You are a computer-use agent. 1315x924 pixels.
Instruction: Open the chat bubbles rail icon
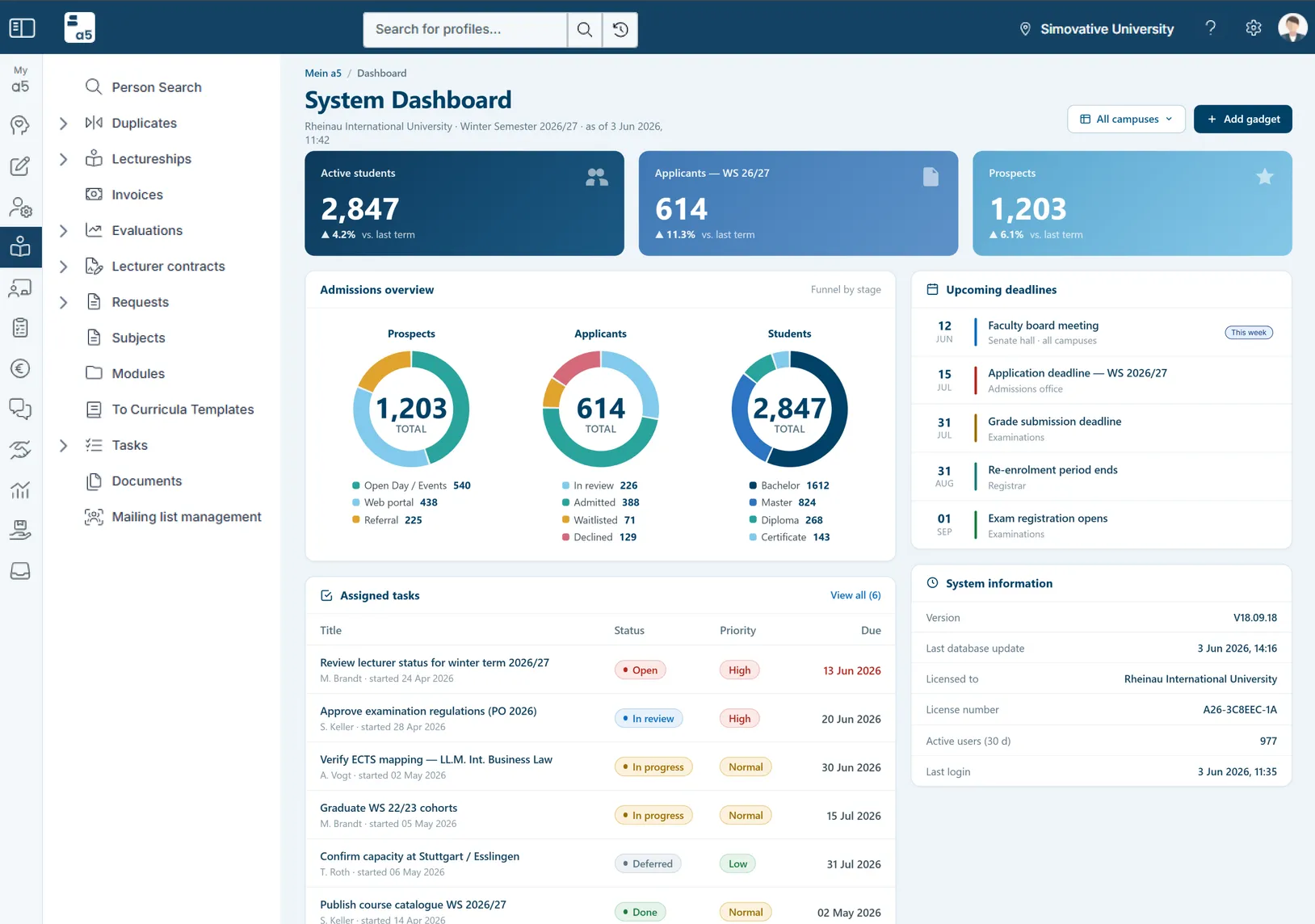tap(21, 409)
